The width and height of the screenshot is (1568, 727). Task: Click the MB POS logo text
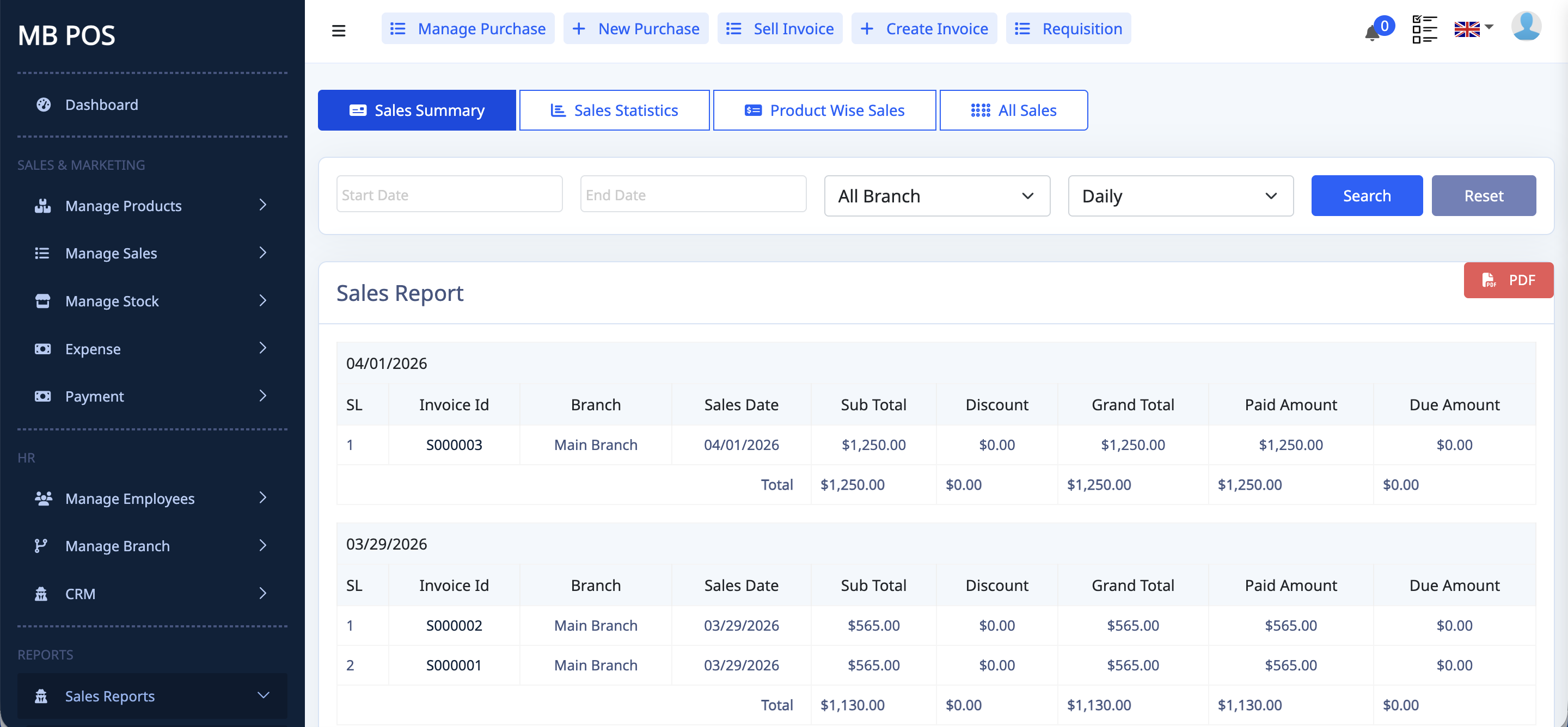point(66,35)
